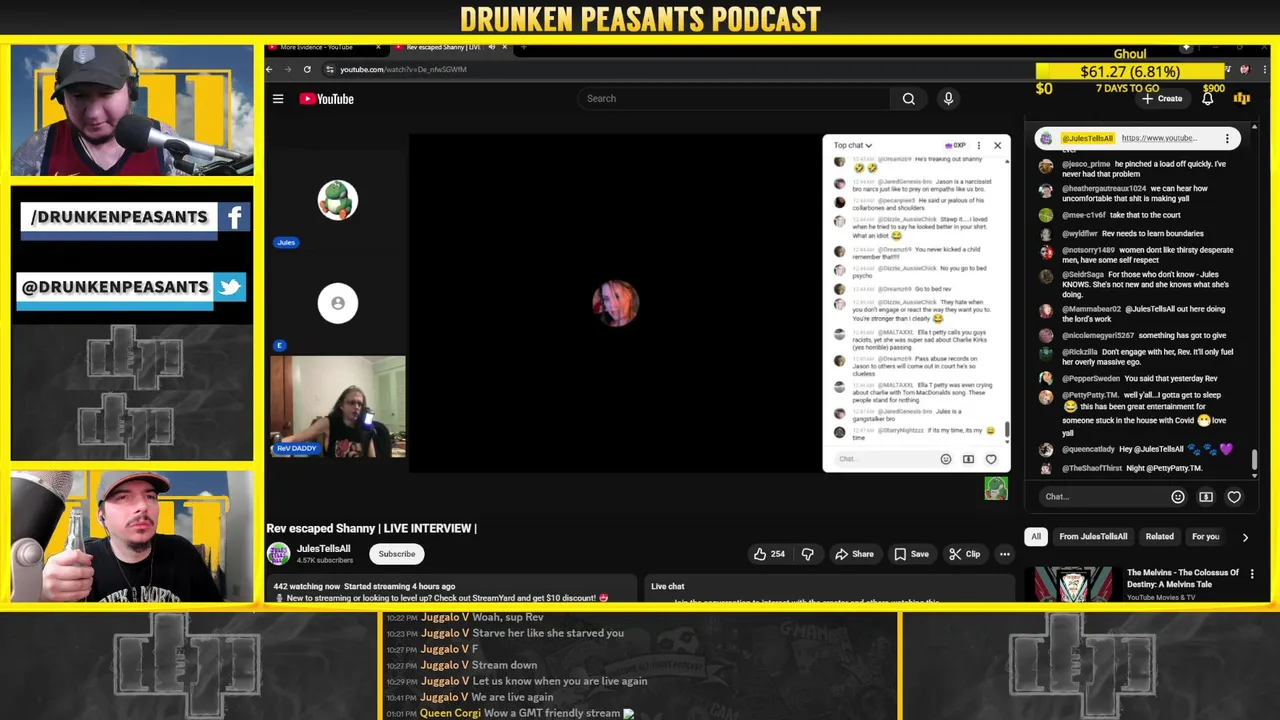Click @PettyPatty.TM. username in side chat
Image resolution: width=1280 pixels, height=720 pixels.
tap(1090, 395)
